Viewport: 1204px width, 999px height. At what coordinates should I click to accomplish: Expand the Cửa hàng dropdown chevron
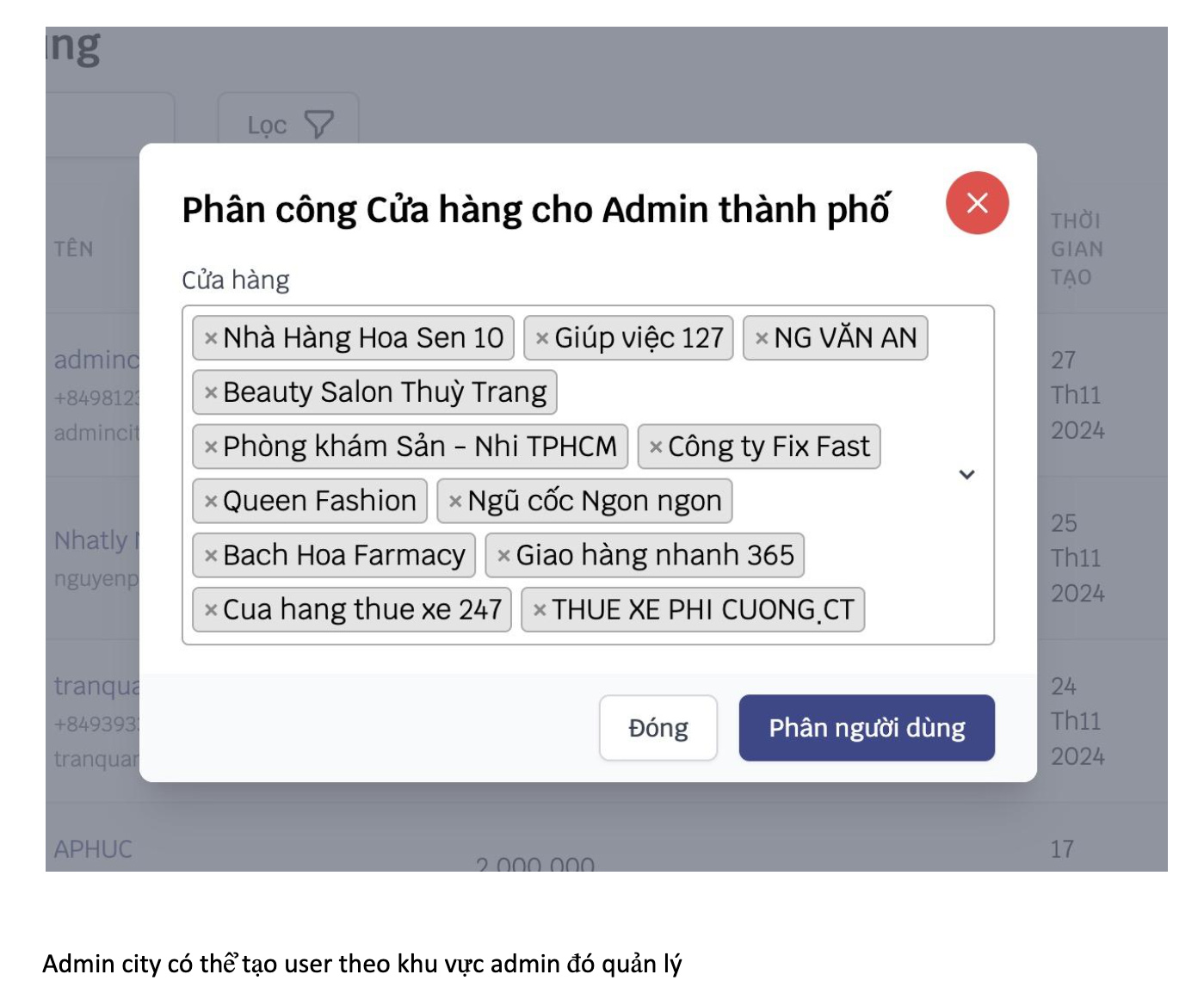pos(966,475)
